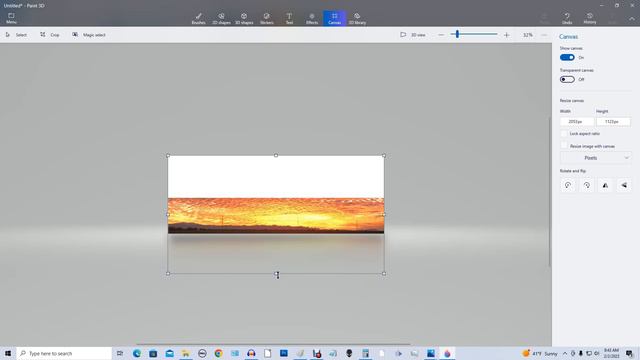Show hidden system tray icons
This screenshot has width=640, height=360.
pos(565,353)
